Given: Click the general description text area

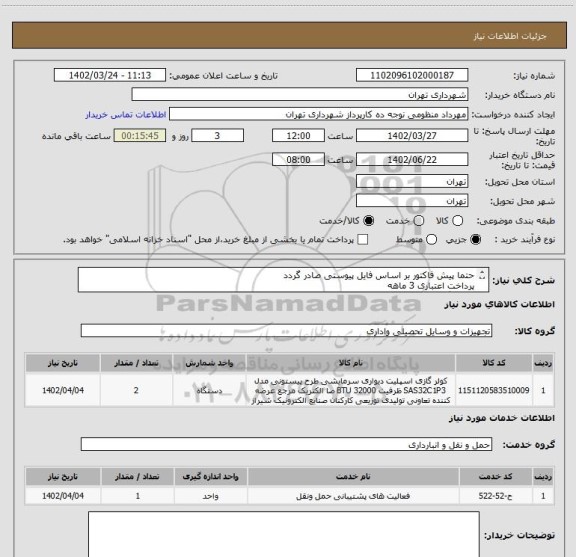Looking at the screenshot, I should [283, 280].
